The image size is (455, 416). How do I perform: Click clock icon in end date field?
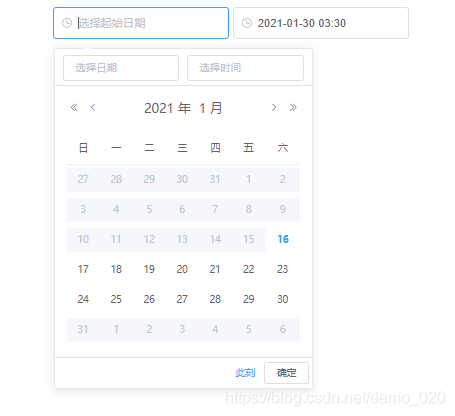click(247, 23)
